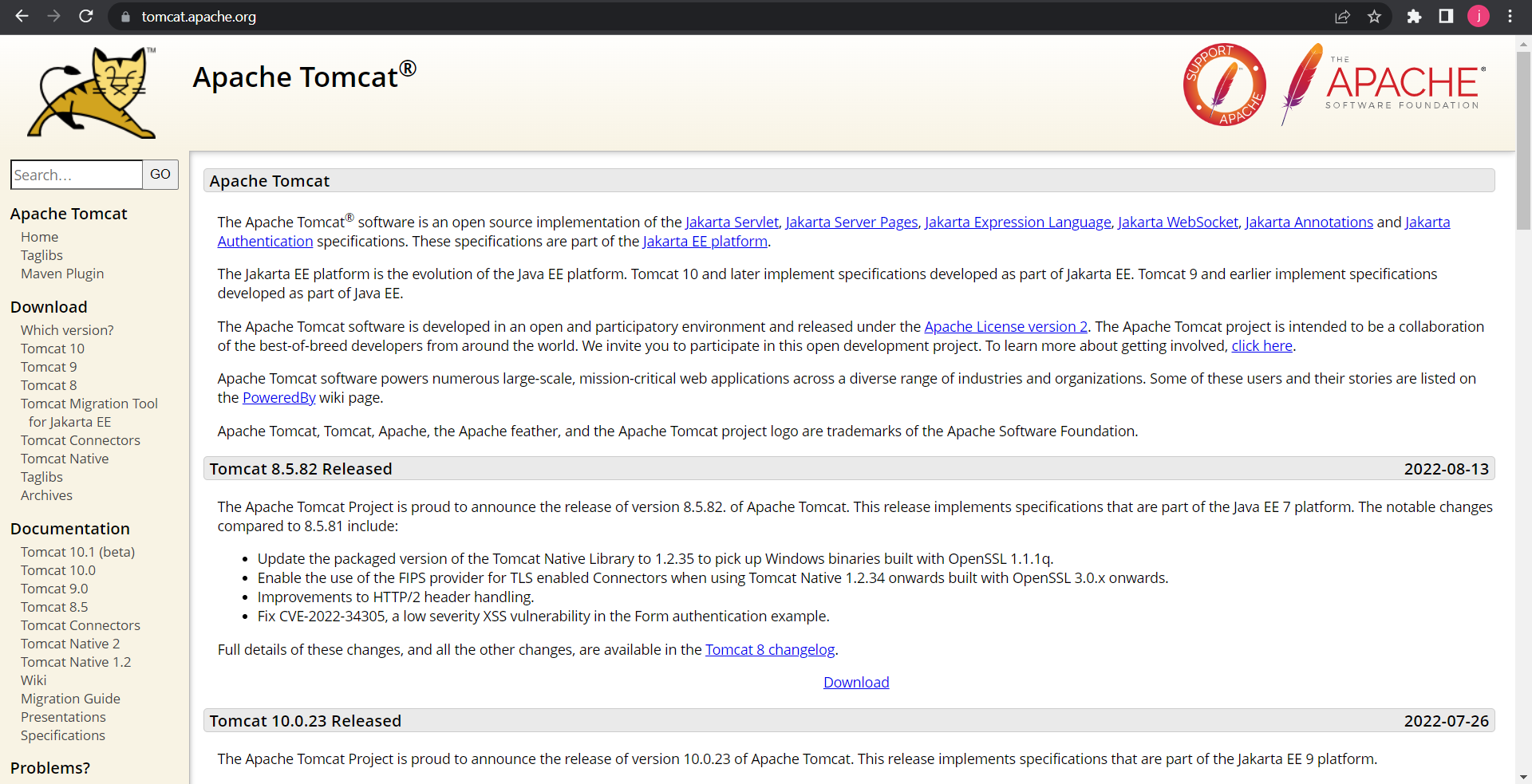Click the site padlock icon
The height and width of the screenshot is (784, 1532).
click(124, 17)
